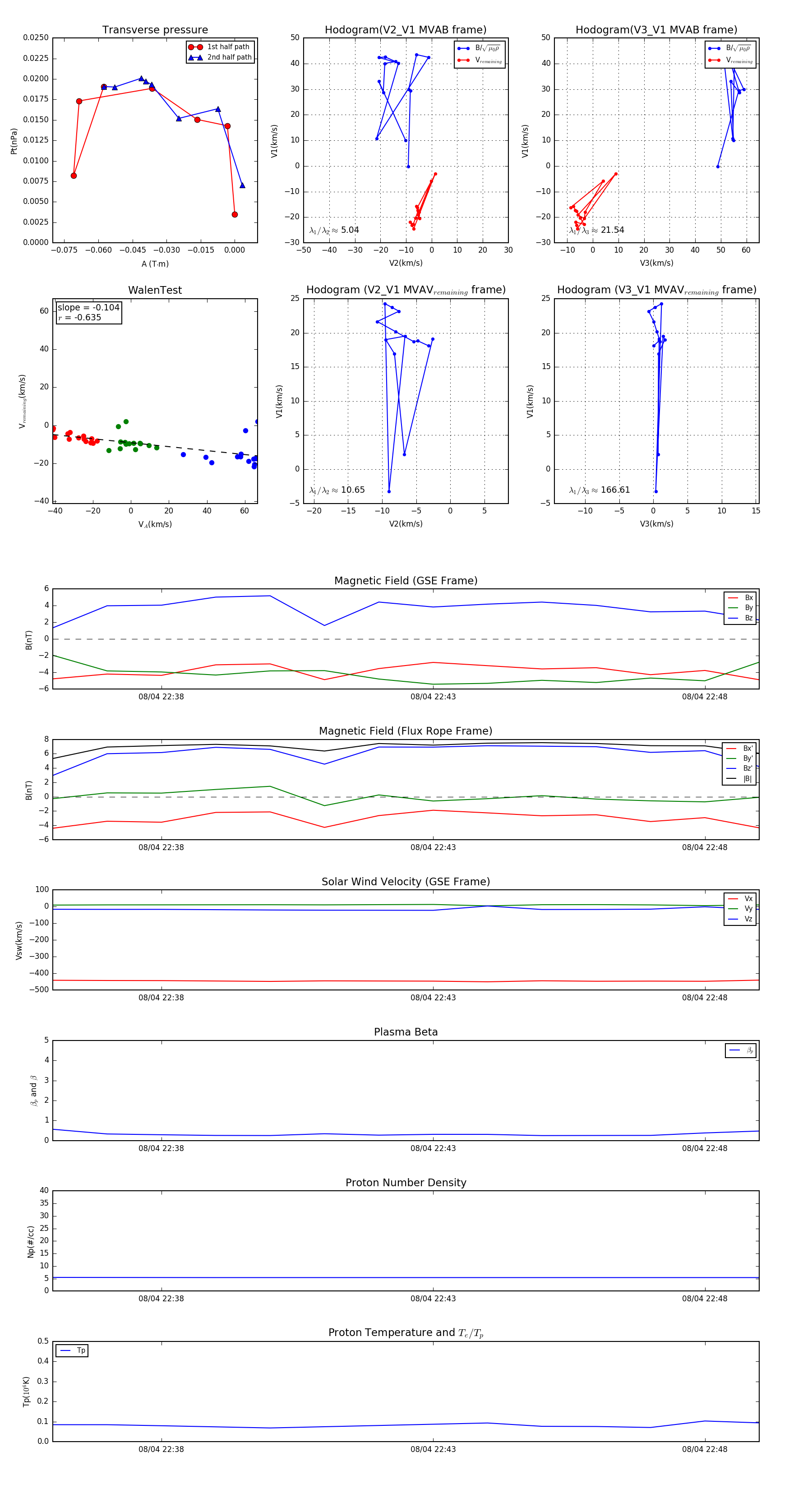812x1489 pixels.
Task: Select the 'Vy' legend entry
Action: coord(740,909)
